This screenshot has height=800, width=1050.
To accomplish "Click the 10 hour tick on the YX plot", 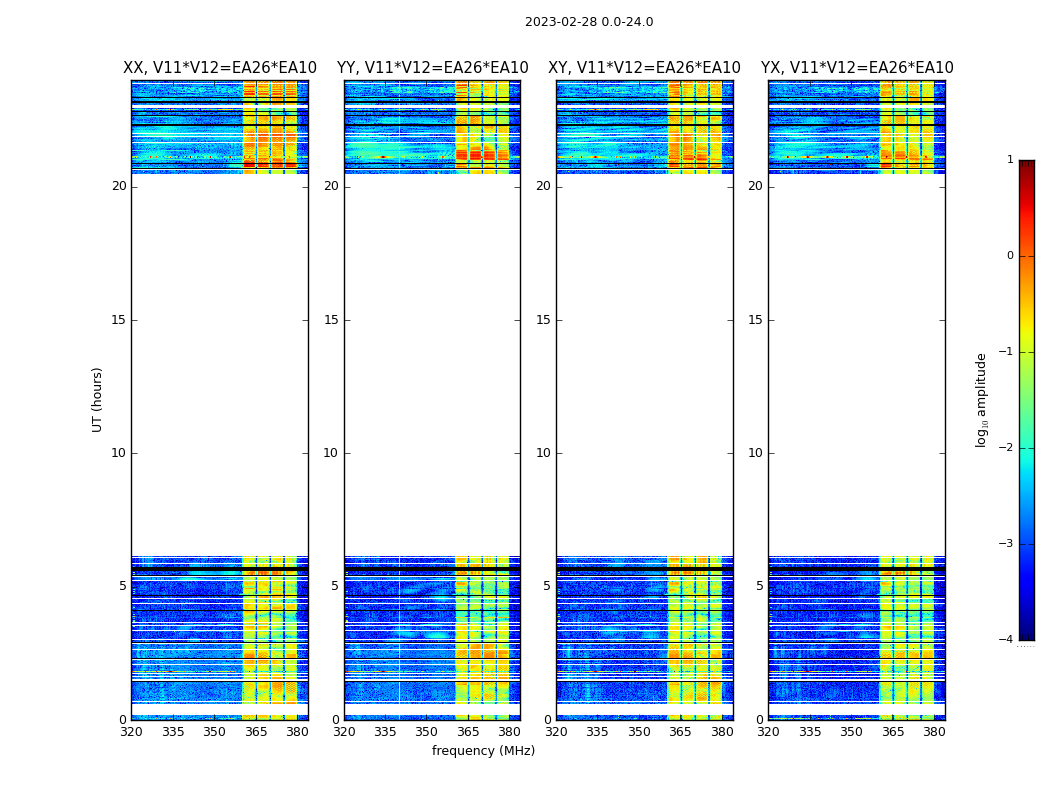I will pos(755,453).
